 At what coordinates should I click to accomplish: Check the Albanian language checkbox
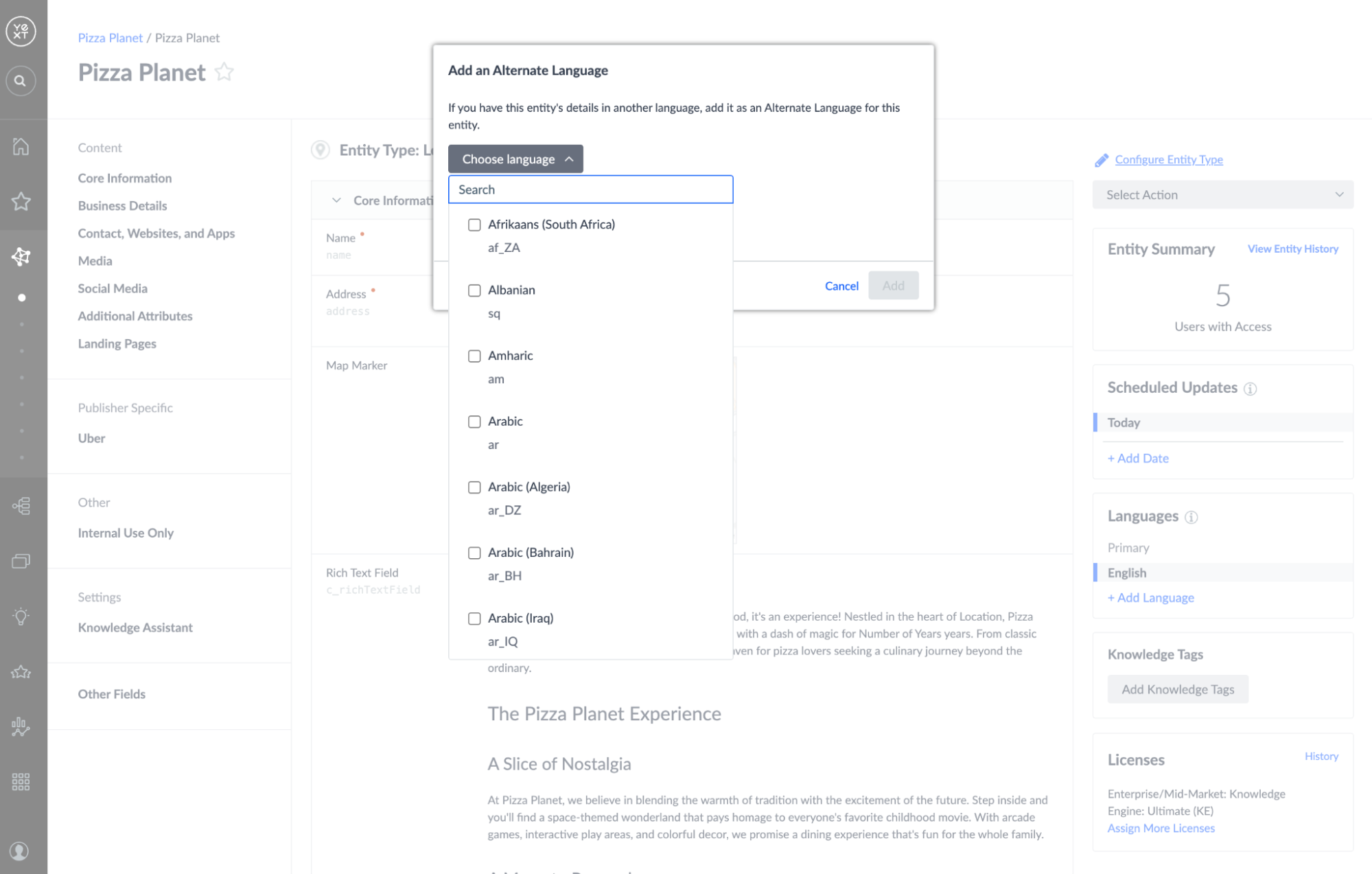click(474, 290)
